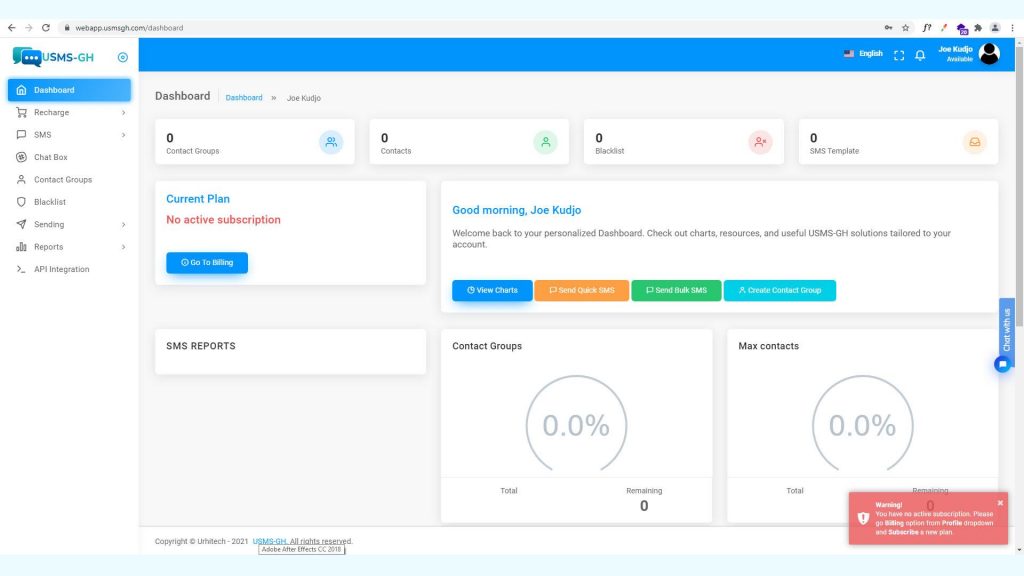
Task: Reload the browser page
Action: point(46,27)
